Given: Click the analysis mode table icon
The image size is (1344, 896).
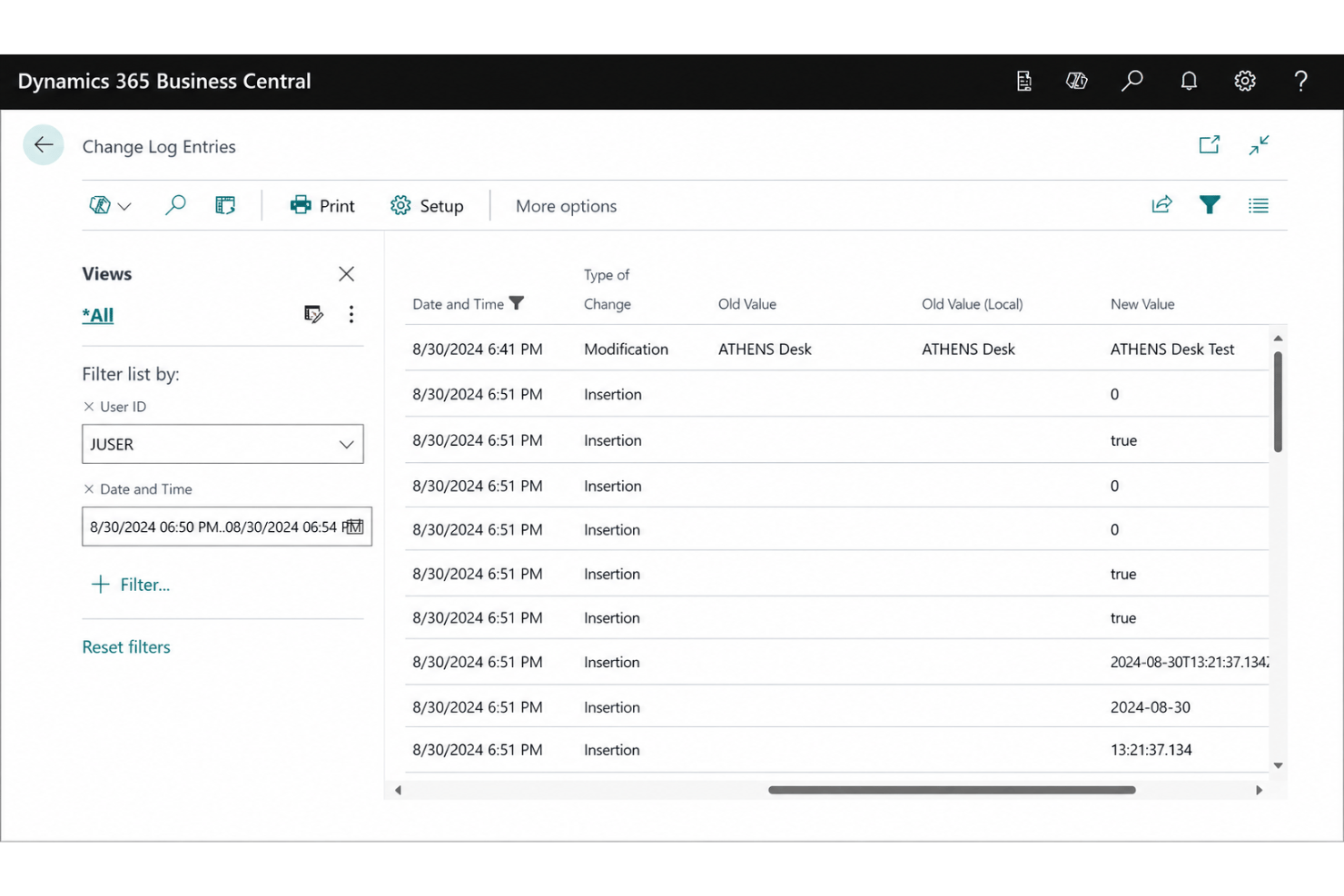Looking at the screenshot, I should (225, 206).
